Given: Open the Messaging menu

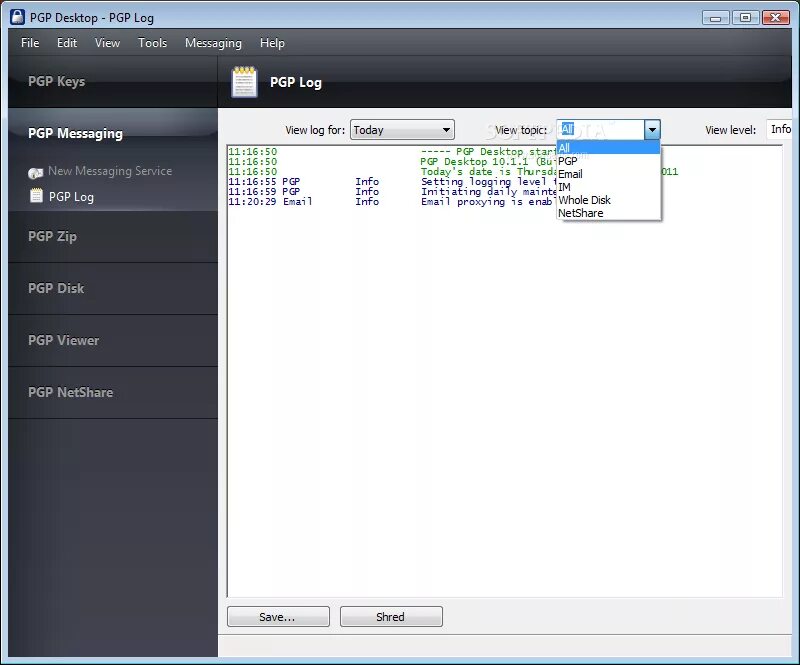Looking at the screenshot, I should tap(213, 43).
